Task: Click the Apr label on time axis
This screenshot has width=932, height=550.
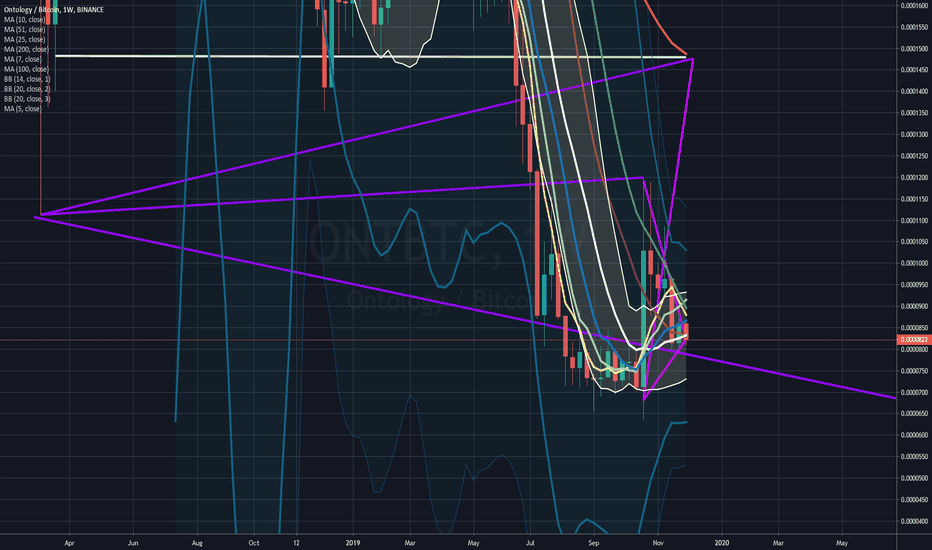Action: [70, 543]
